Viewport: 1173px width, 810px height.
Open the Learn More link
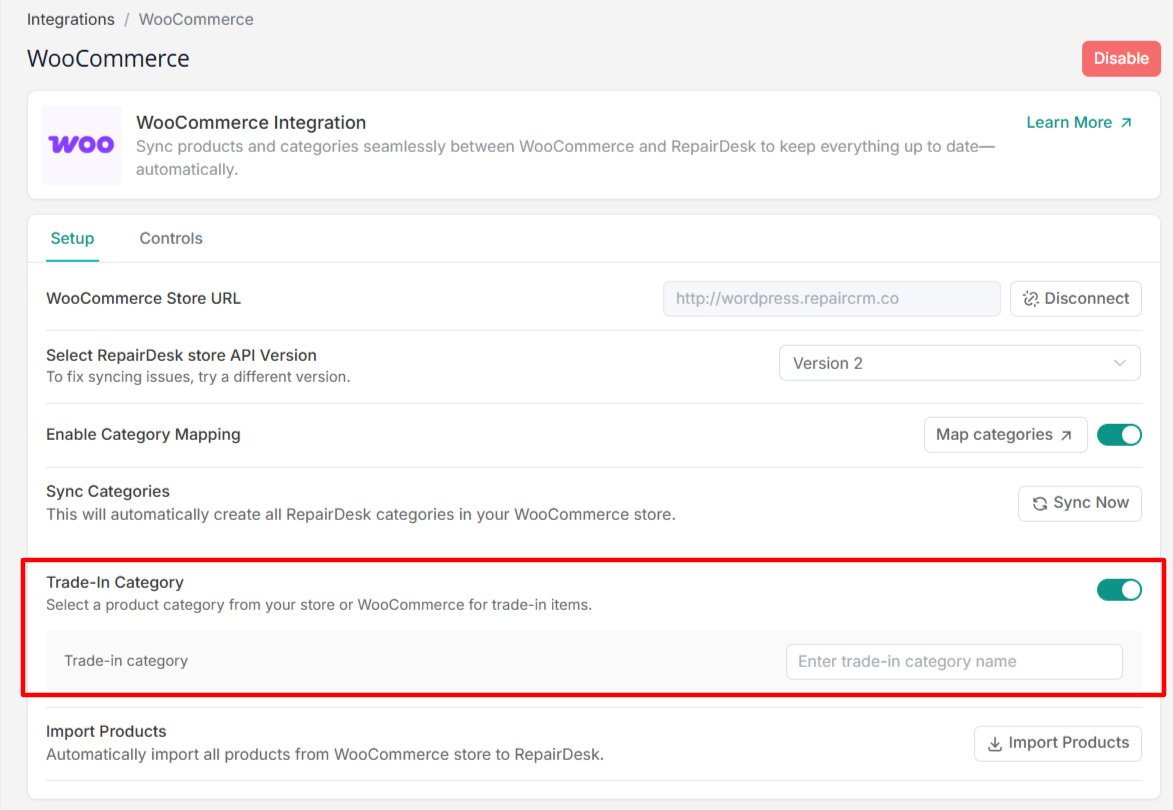1069,123
